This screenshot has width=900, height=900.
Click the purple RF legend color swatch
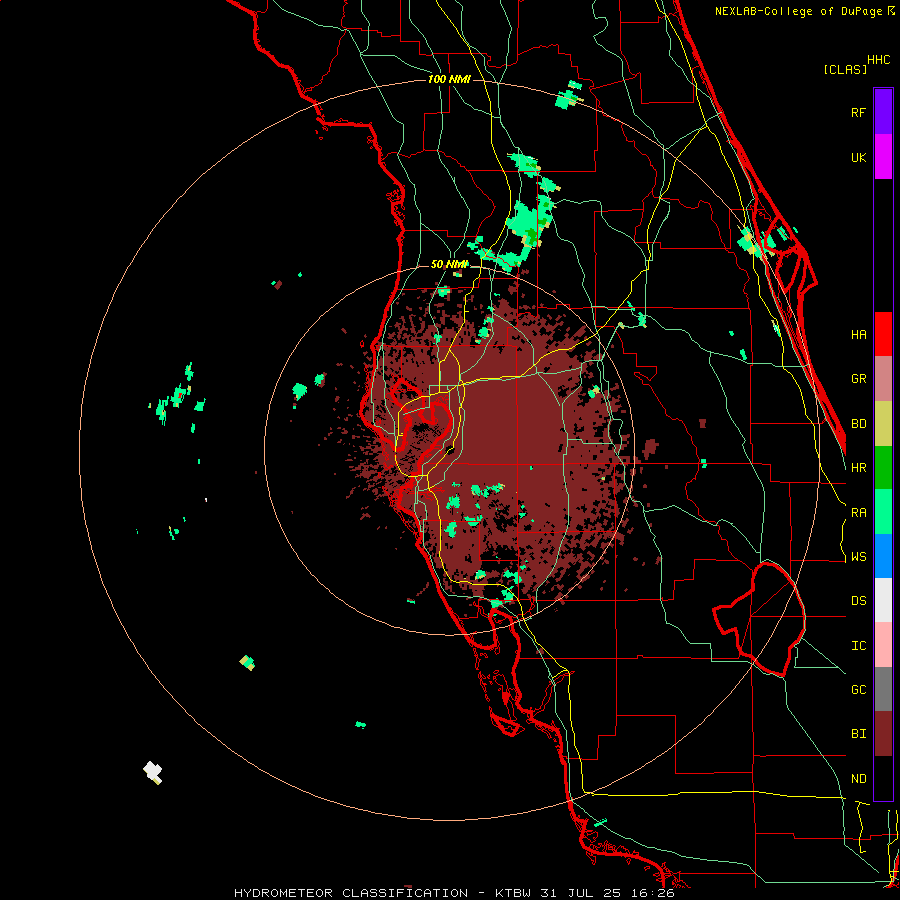[x=883, y=112]
